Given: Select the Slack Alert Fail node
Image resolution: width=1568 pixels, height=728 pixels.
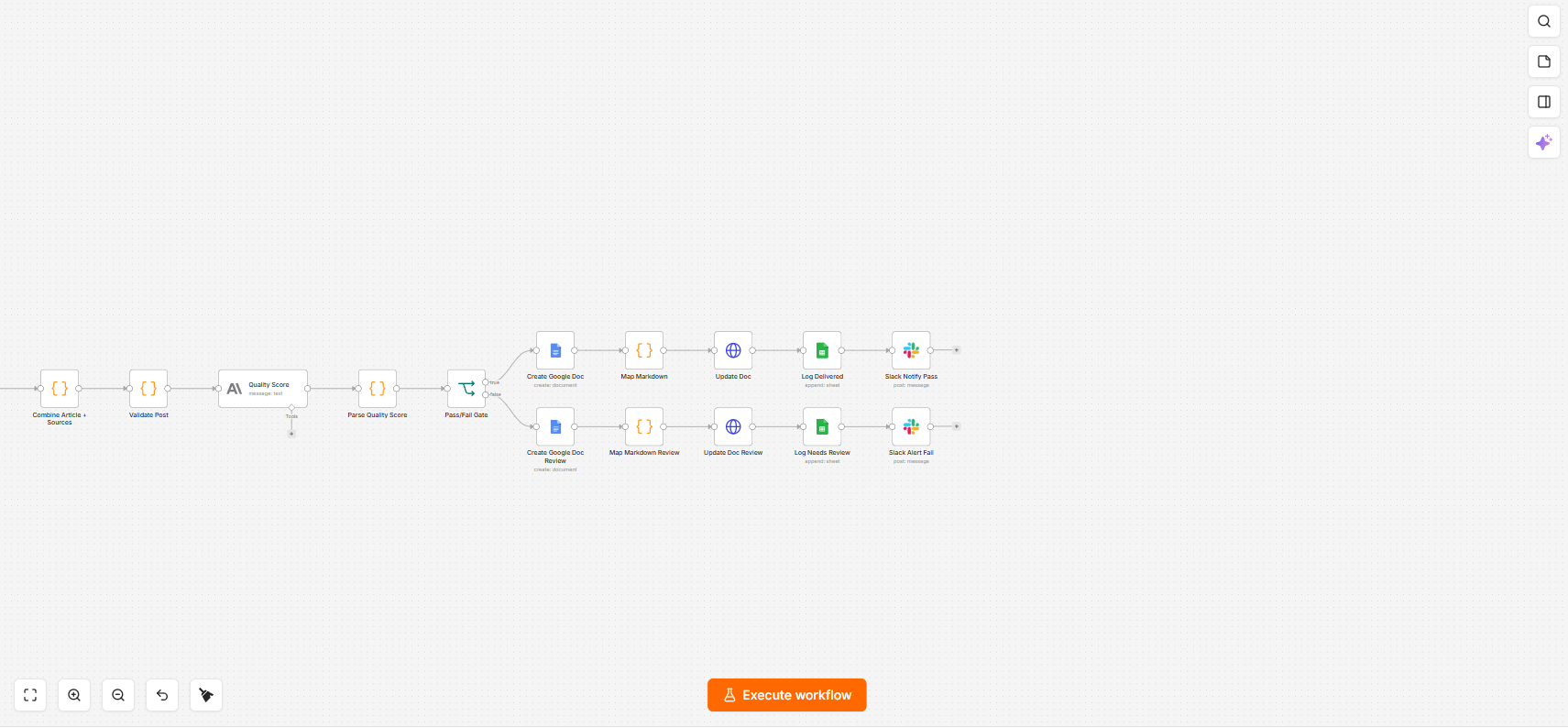Looking at the screenshot, I should click(x=911, y=426).
